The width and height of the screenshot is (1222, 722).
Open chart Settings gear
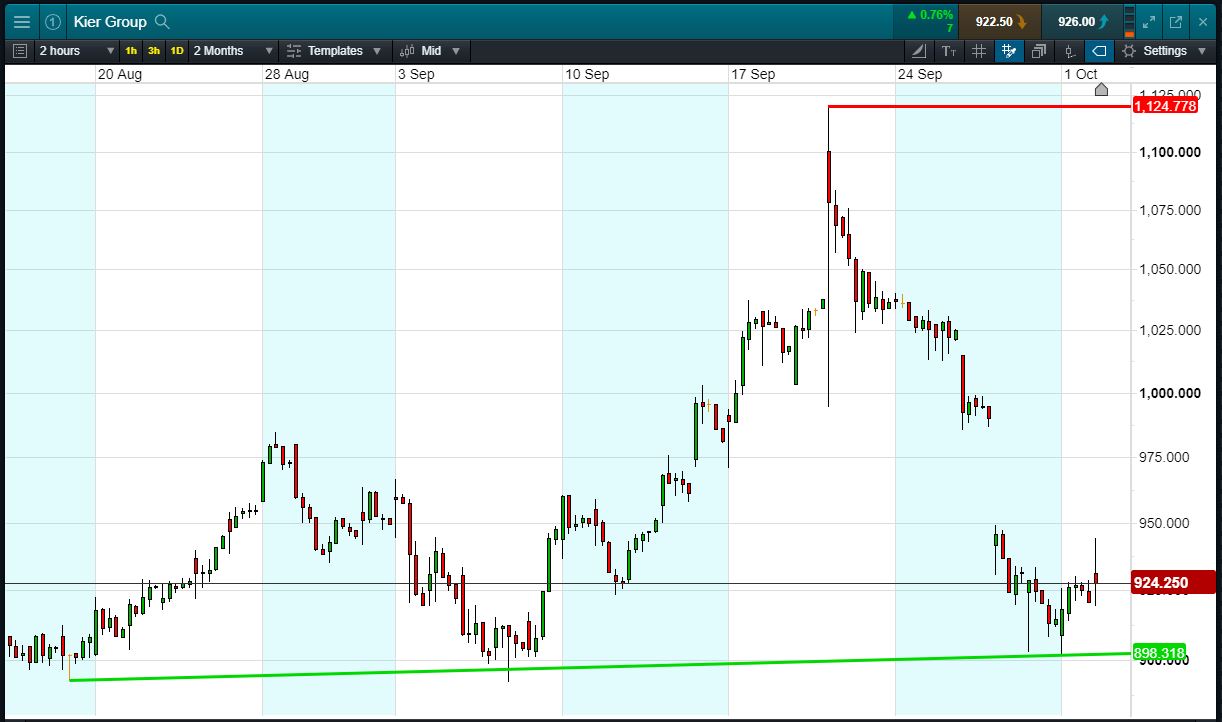1129,51
